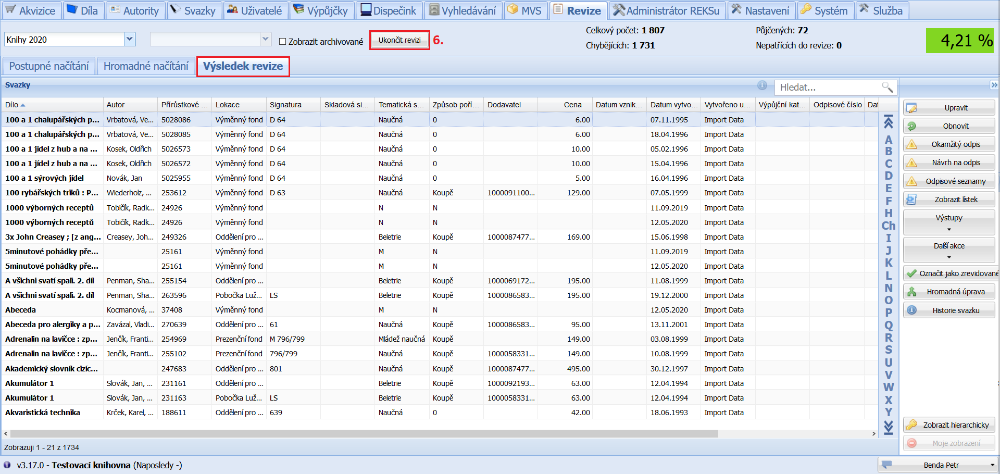
Task: Open the Hromadné načítání subtab
Action: point(144,67)
